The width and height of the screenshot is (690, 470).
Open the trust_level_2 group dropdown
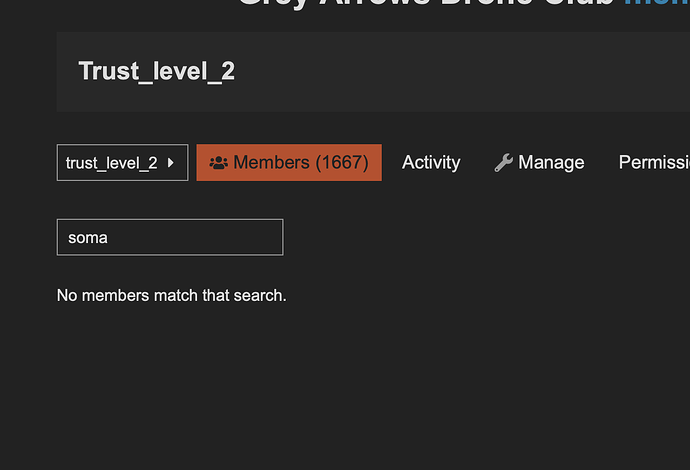tap(122, 162)
